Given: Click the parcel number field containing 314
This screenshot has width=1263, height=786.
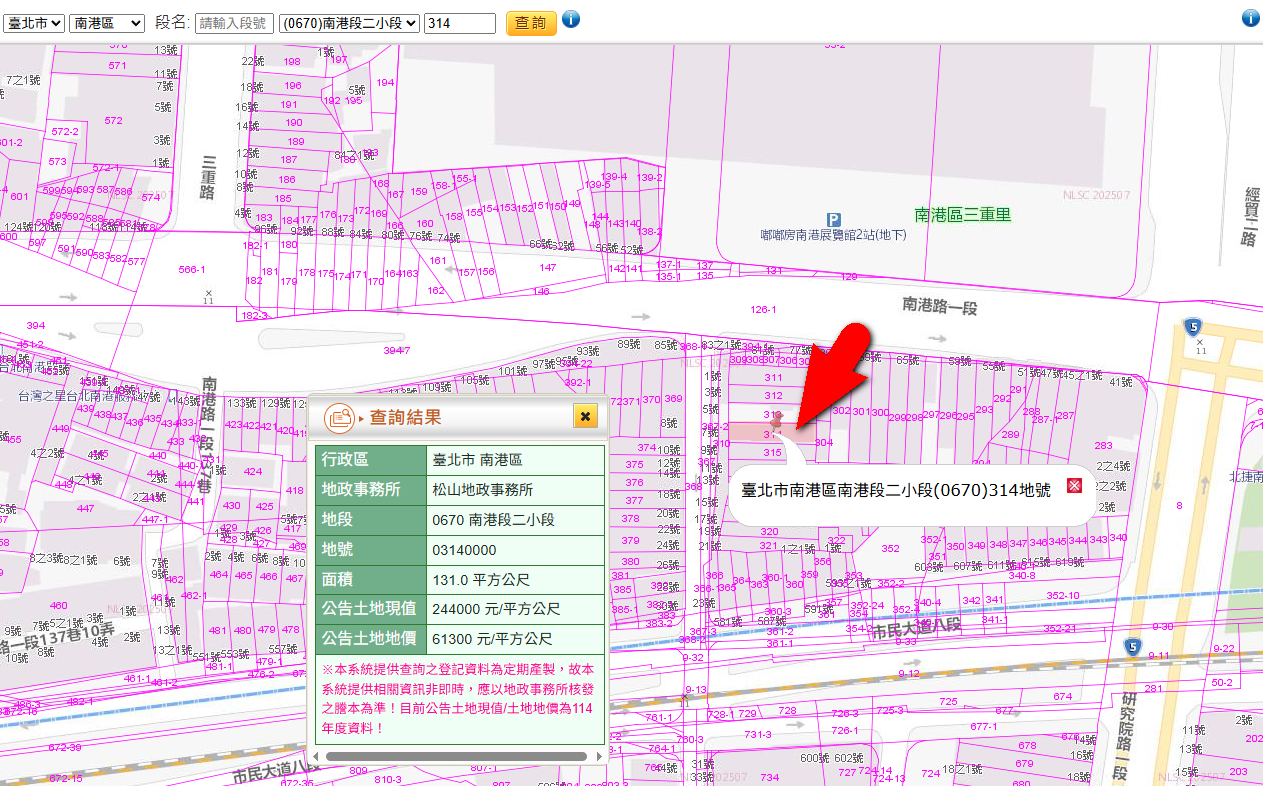Looking at the screenshot, I should (460, 23).
